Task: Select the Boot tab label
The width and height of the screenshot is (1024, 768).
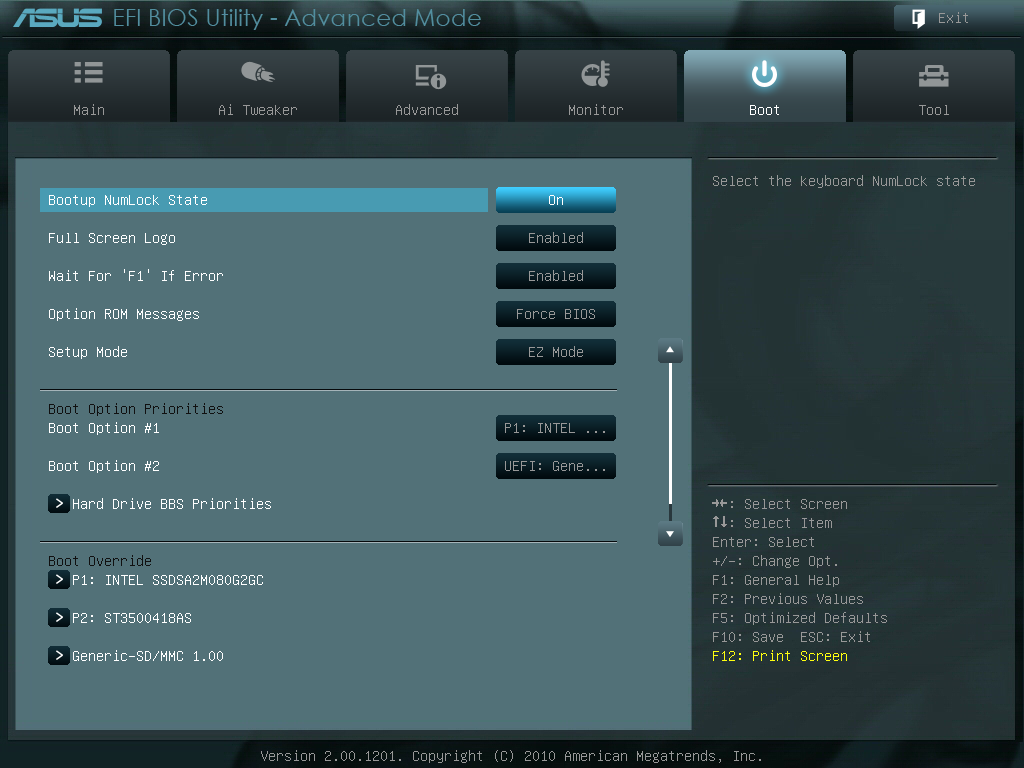Action: click(764, 110)
